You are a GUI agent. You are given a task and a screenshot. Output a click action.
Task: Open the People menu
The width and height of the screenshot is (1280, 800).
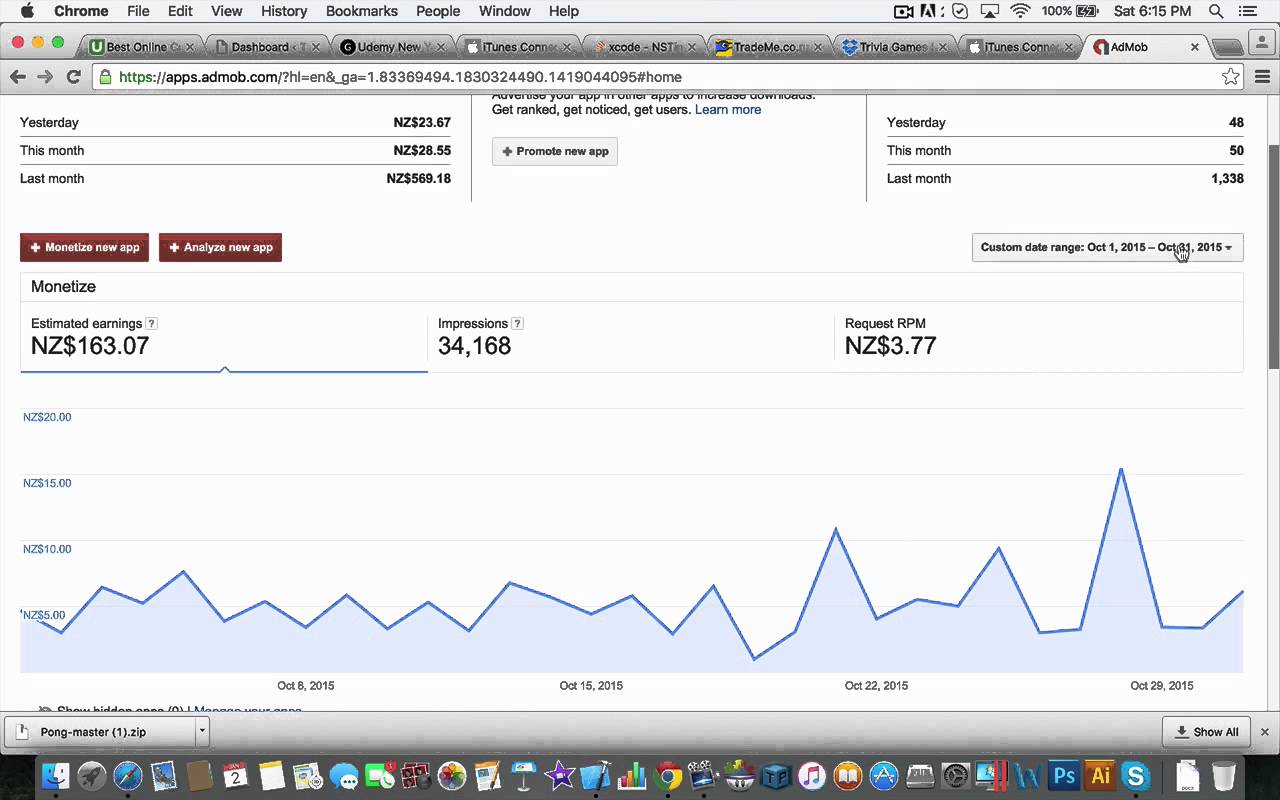pyautogui.click(x=438, y=11)
